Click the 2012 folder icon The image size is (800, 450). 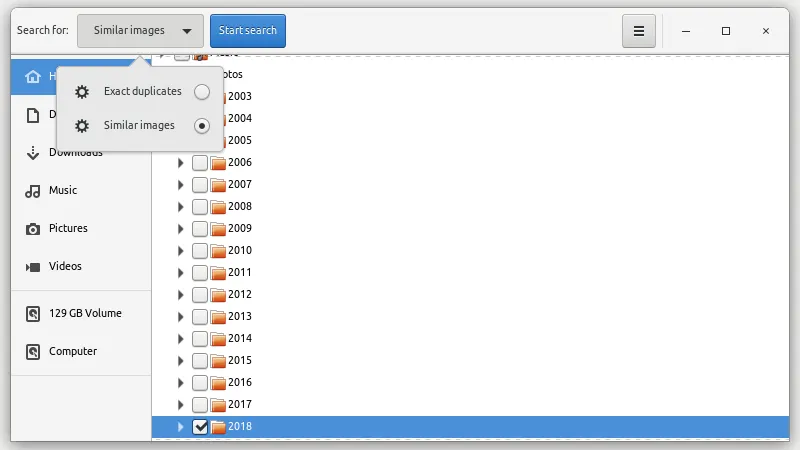pos(218,295)
